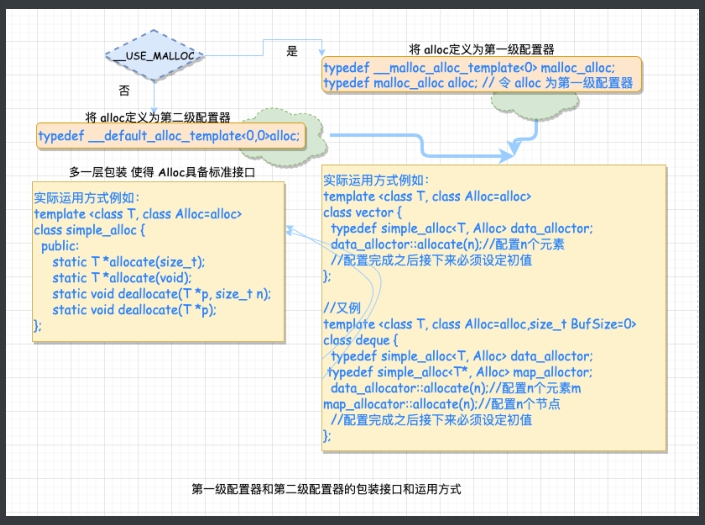This screenshot has height=525, width=705.
Task: Click the static void deallocate(T *p, size_t n) line
Action: pyautogui.click(x=161, y=294)
